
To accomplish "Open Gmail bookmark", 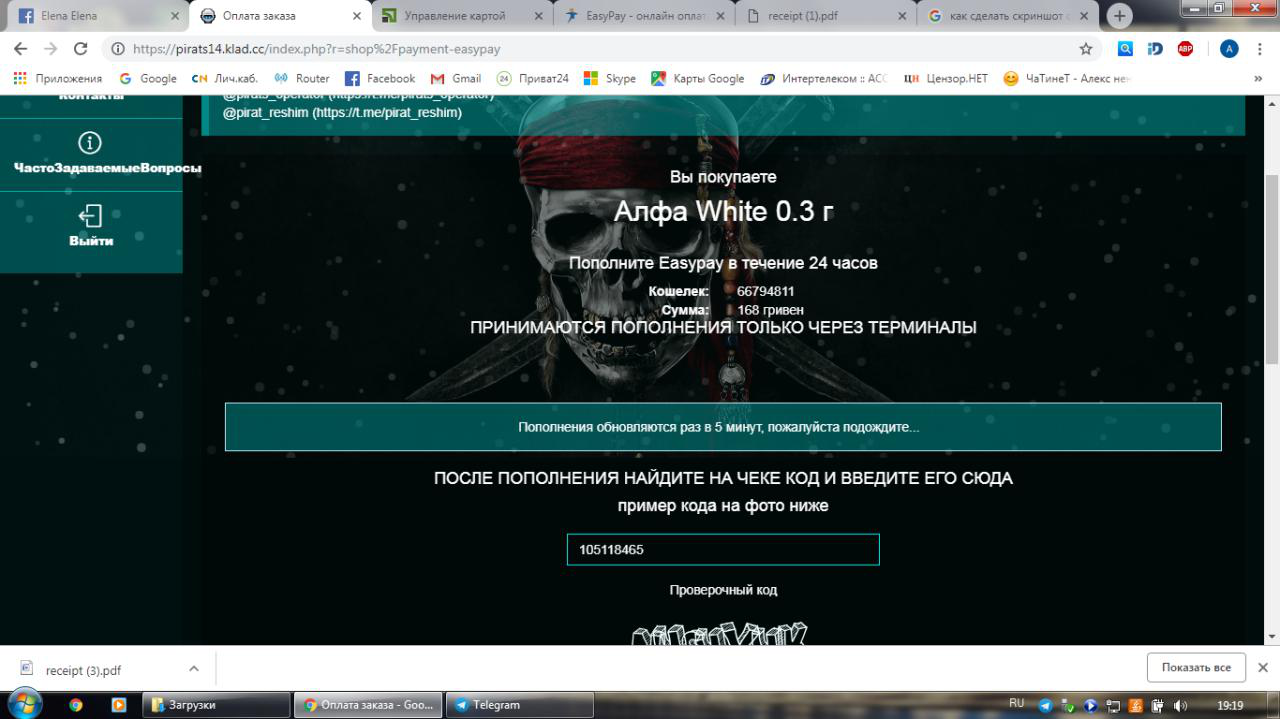I will (456, 78).
